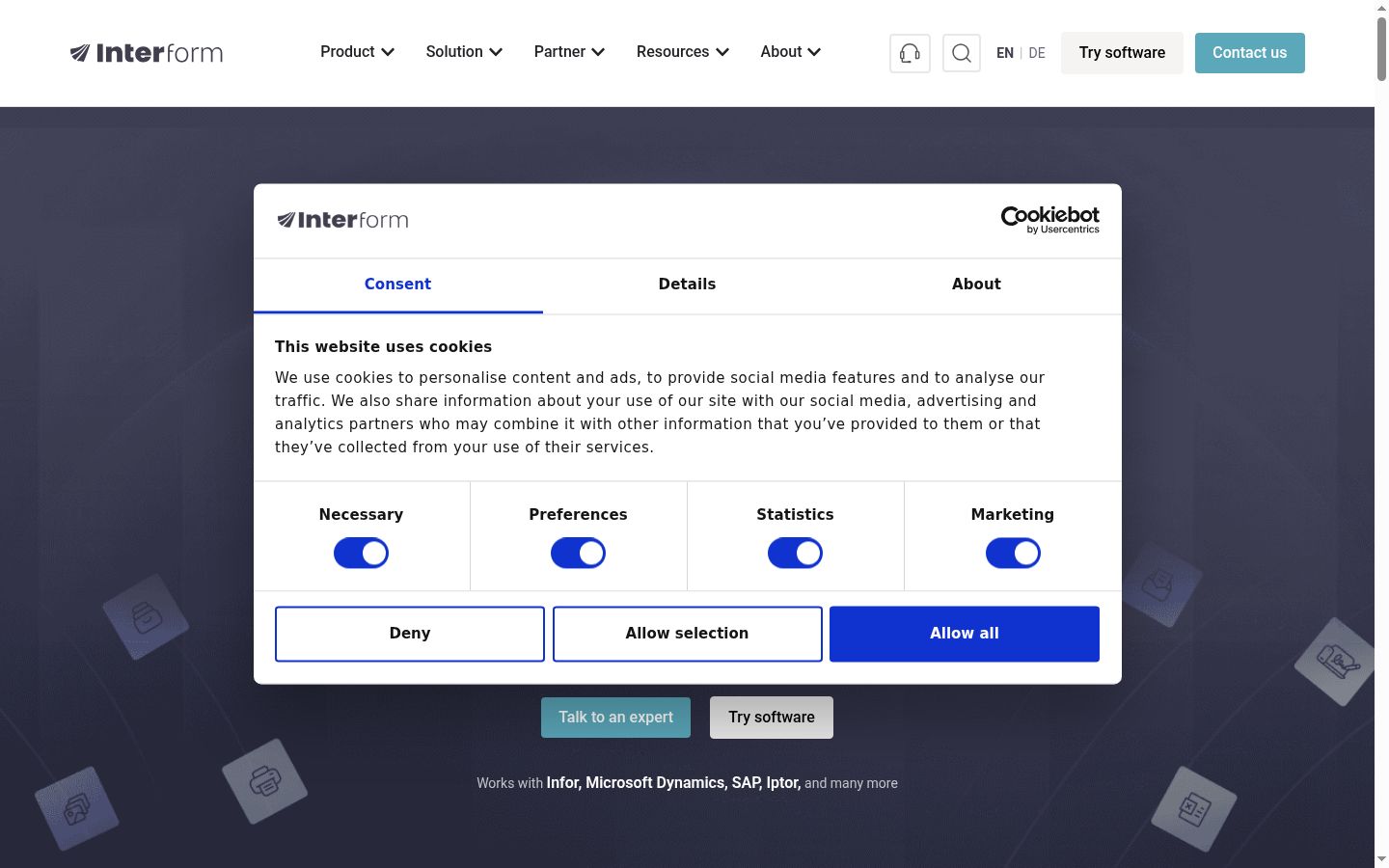The height and width of the screenshot is (868, 1389).
Task: Expand the Partner navigation dropdown
Action: [x=569, y=52]
